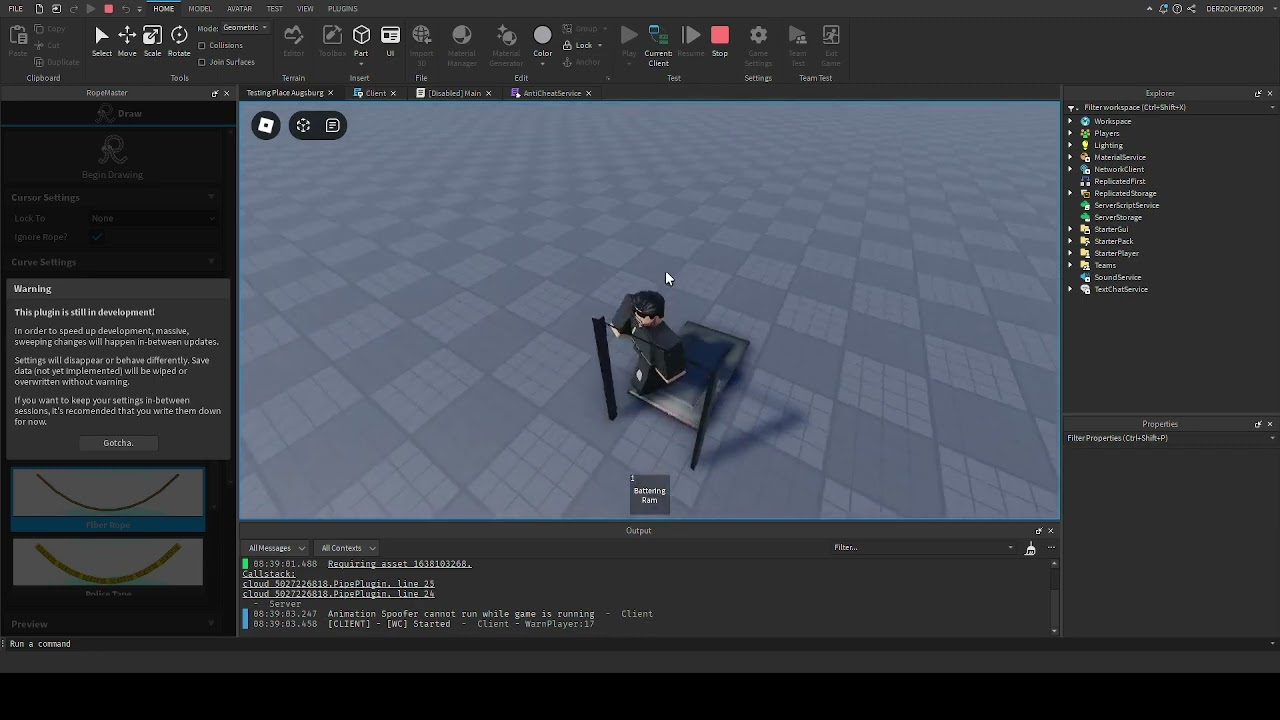1280x720 pixels.
Task: Open the AntiCheatService script tab
Action: [552, 93]
